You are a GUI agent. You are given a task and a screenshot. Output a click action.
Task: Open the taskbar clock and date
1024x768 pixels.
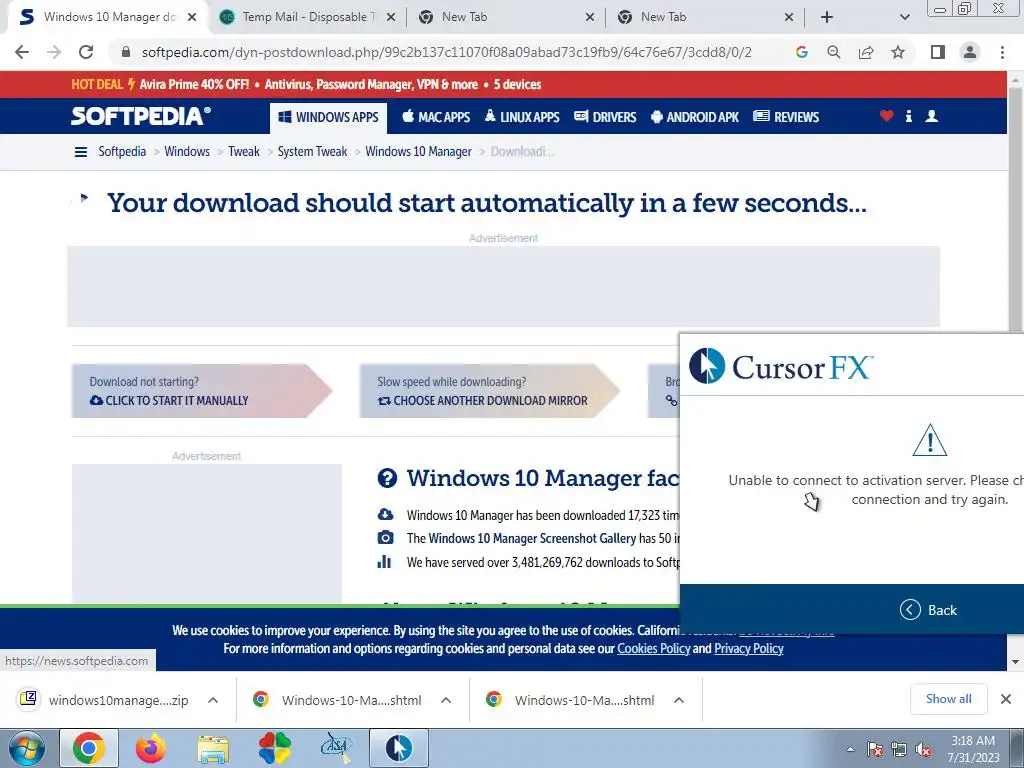point(973,749)
